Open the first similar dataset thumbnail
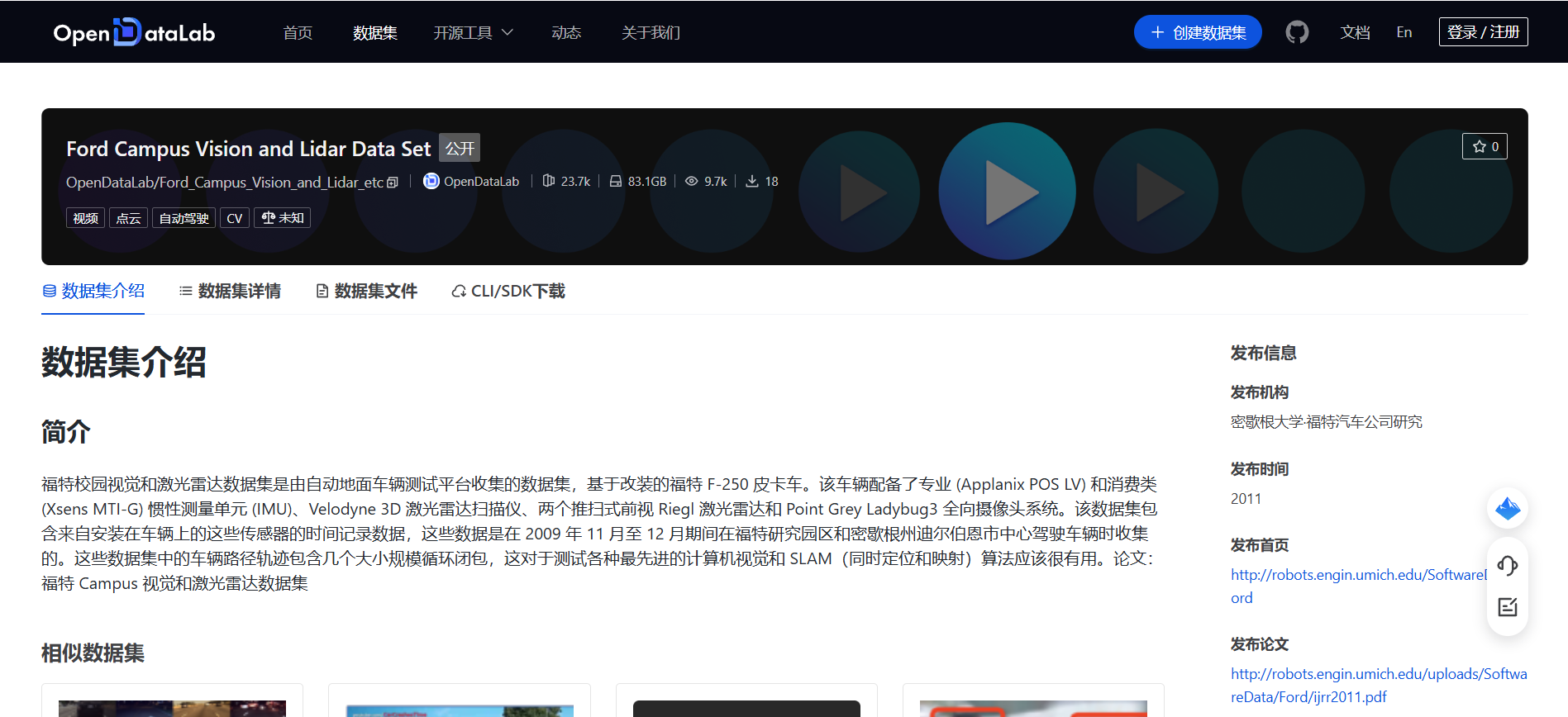The width and height of the screenshot is (1568, 717). point(172,708)
